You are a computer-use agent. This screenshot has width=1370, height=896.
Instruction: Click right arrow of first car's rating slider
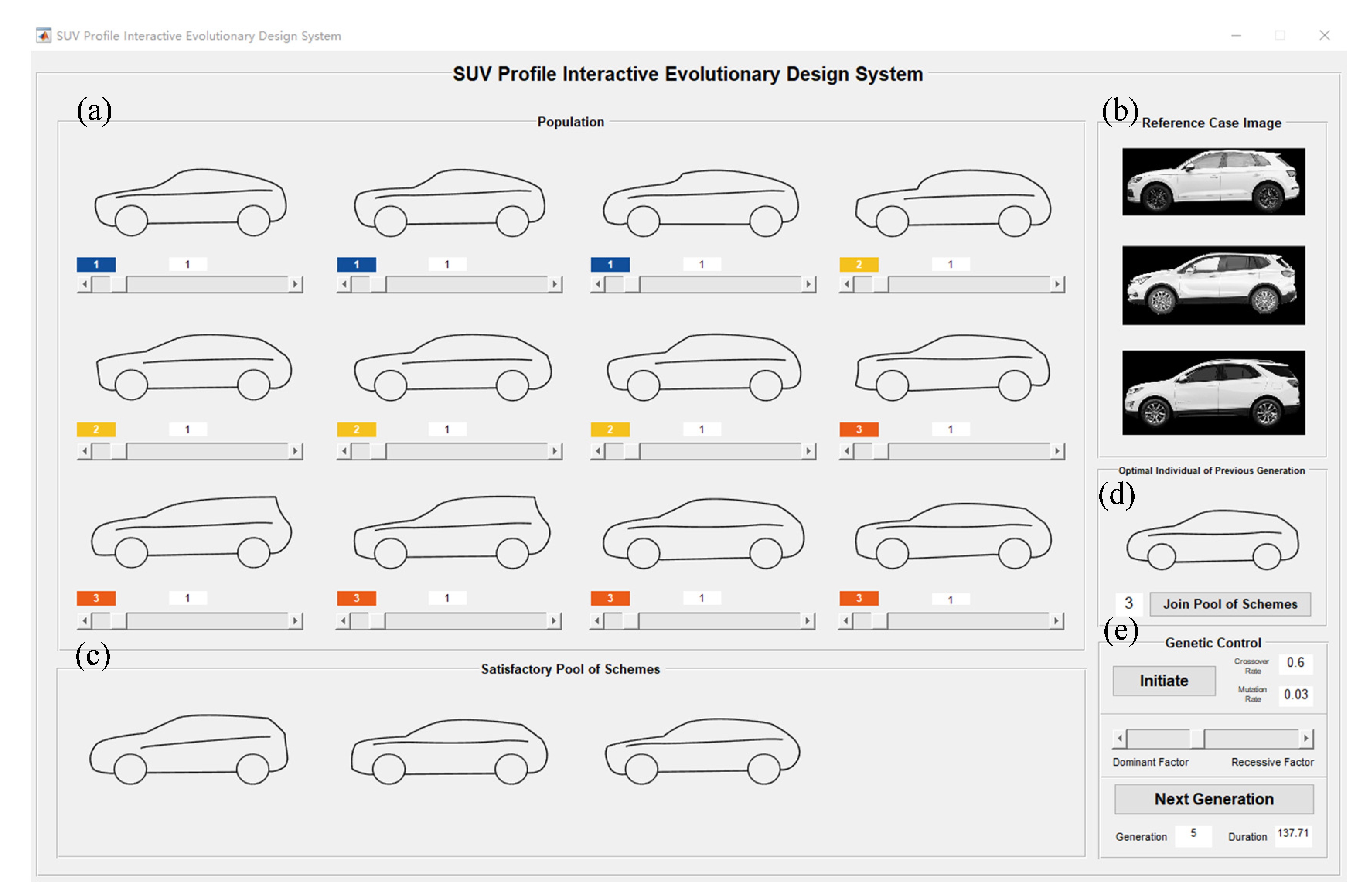295,284
